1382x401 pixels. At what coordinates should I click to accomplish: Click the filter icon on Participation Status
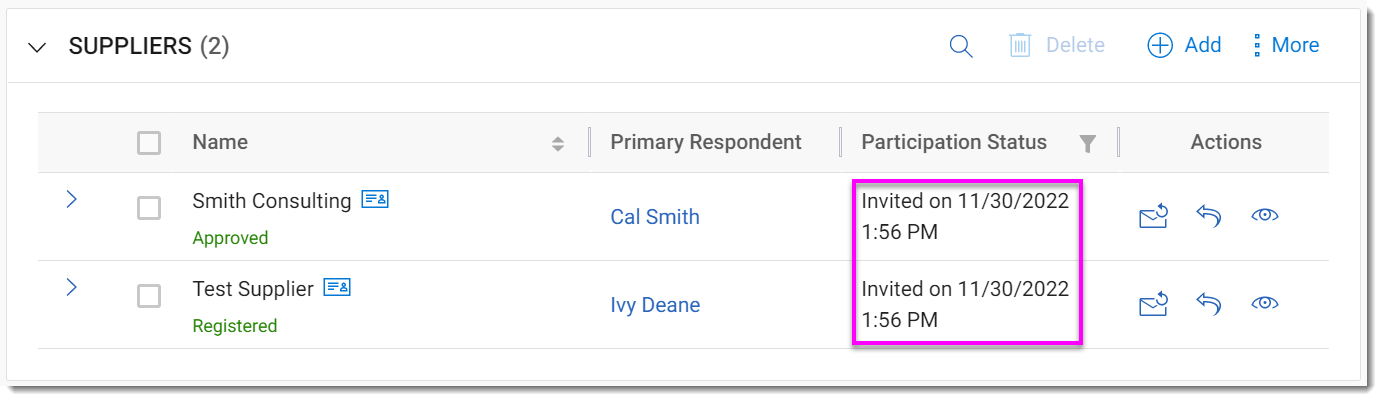1088,143
